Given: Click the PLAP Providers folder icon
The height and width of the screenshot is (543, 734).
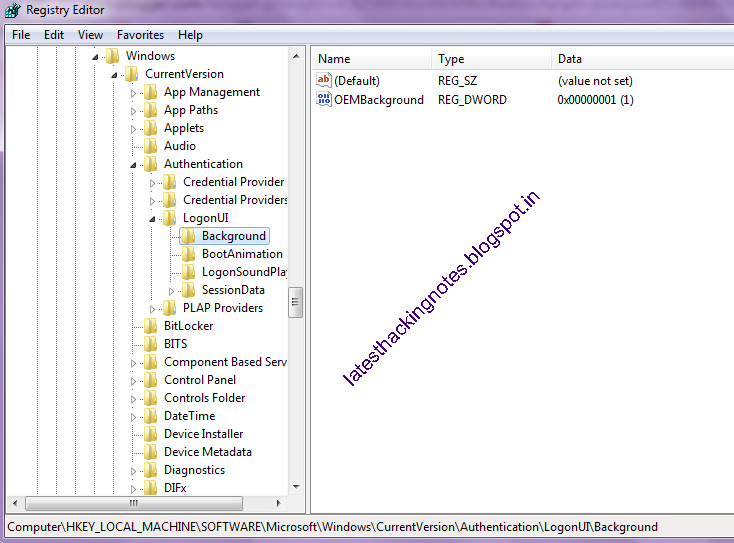Looking at the screenshot, I should (x=169, y=308).
